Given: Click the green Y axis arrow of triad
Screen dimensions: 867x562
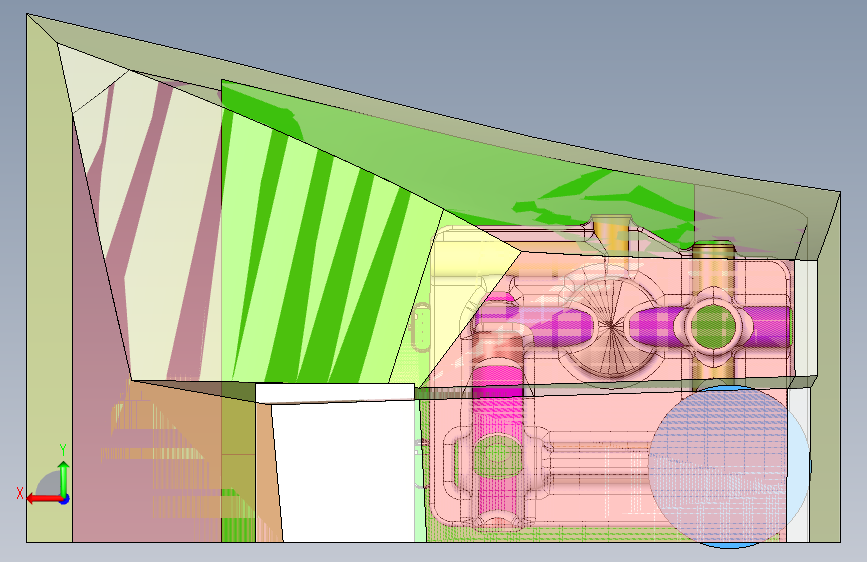Looking at the screenshot, I should pos(64,478).
